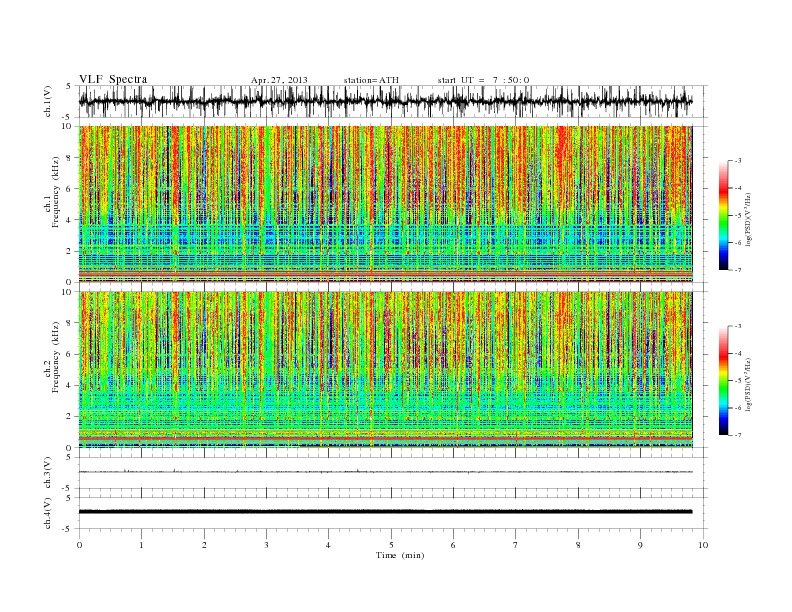Viewport: 792px width, 612px height.
Task: Click inside the ch.1 spectrogram panel
Action: coord(386,204)
